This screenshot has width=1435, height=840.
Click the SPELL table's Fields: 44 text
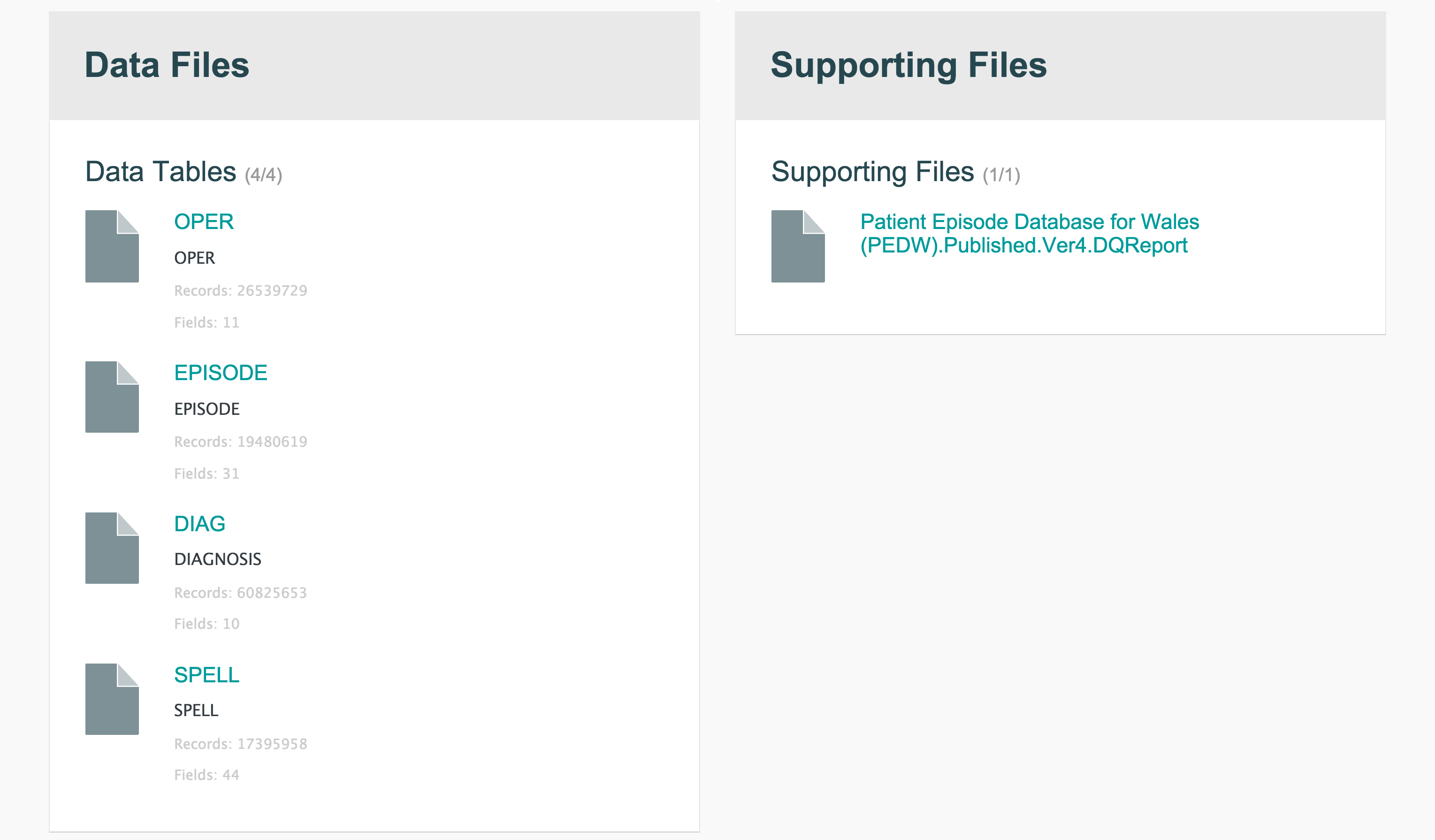click(206, 774)
